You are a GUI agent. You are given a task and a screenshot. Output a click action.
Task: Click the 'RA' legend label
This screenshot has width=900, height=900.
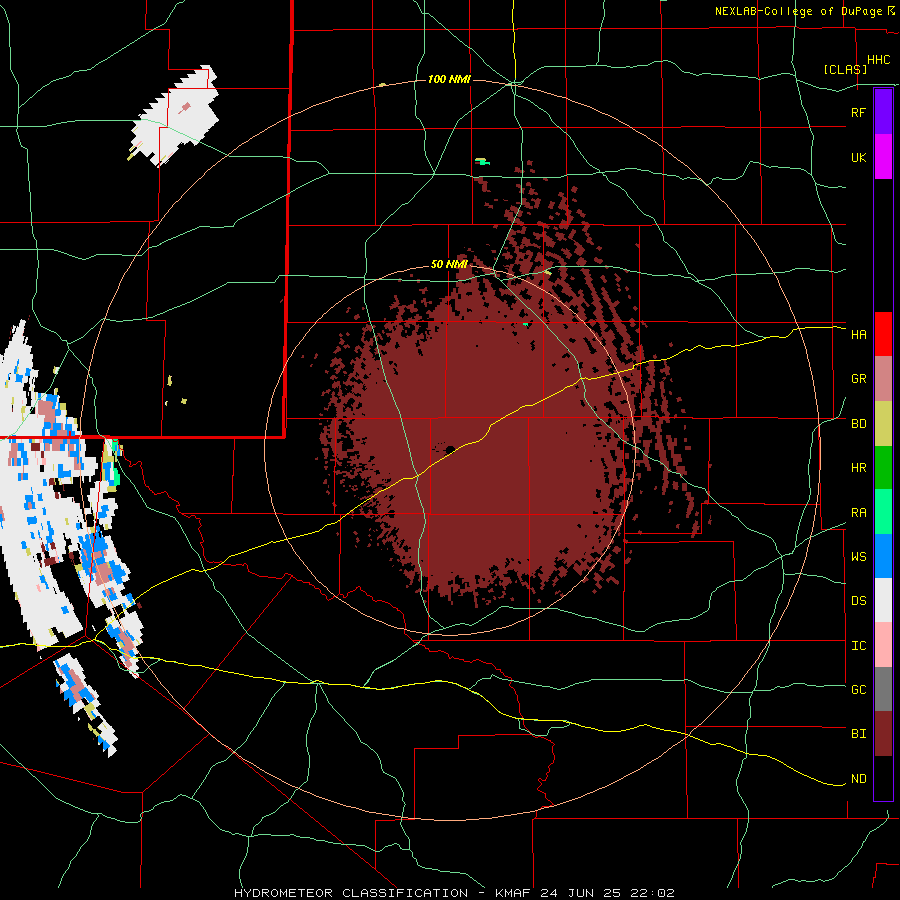point(858,513)
